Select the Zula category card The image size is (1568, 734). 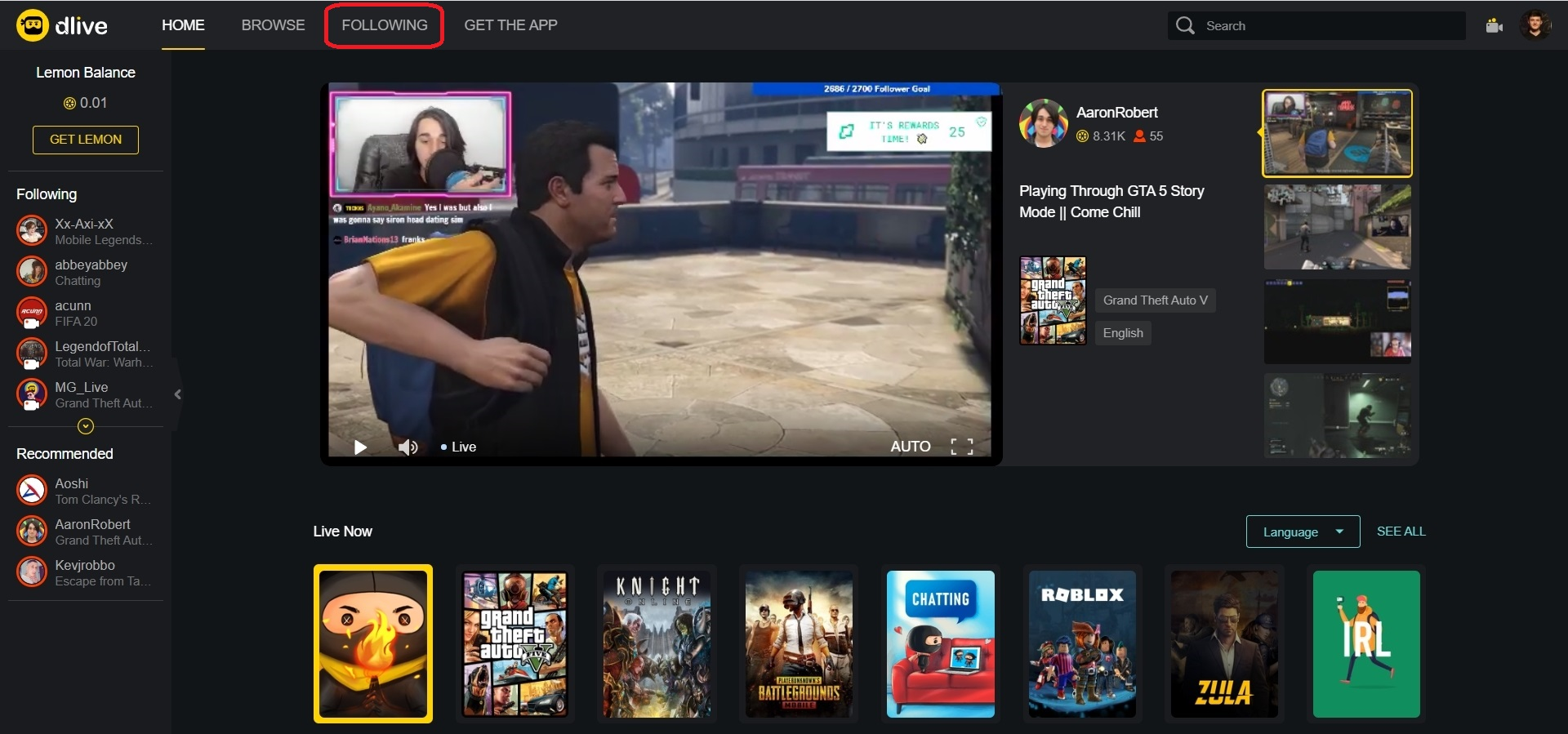pyautogui.click(x=1224, y=644)
